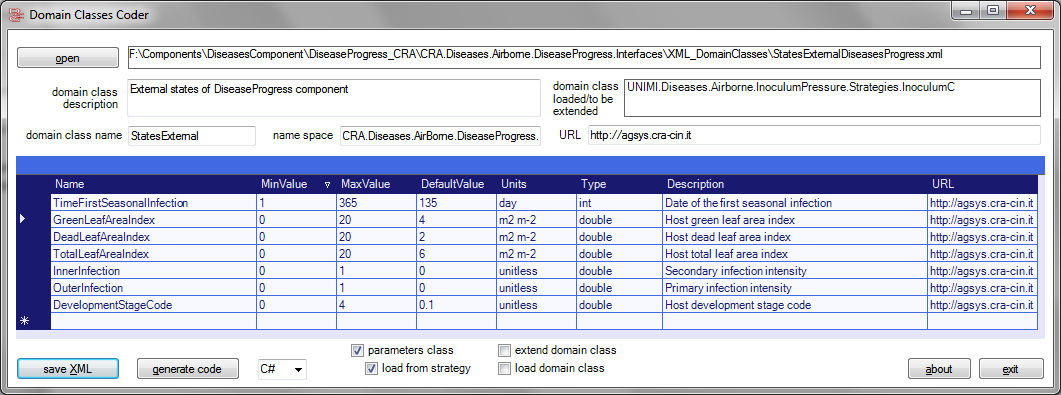This screenshot has width=1061, height=395.
Task: Click the about button
Action: coord(939,369)
